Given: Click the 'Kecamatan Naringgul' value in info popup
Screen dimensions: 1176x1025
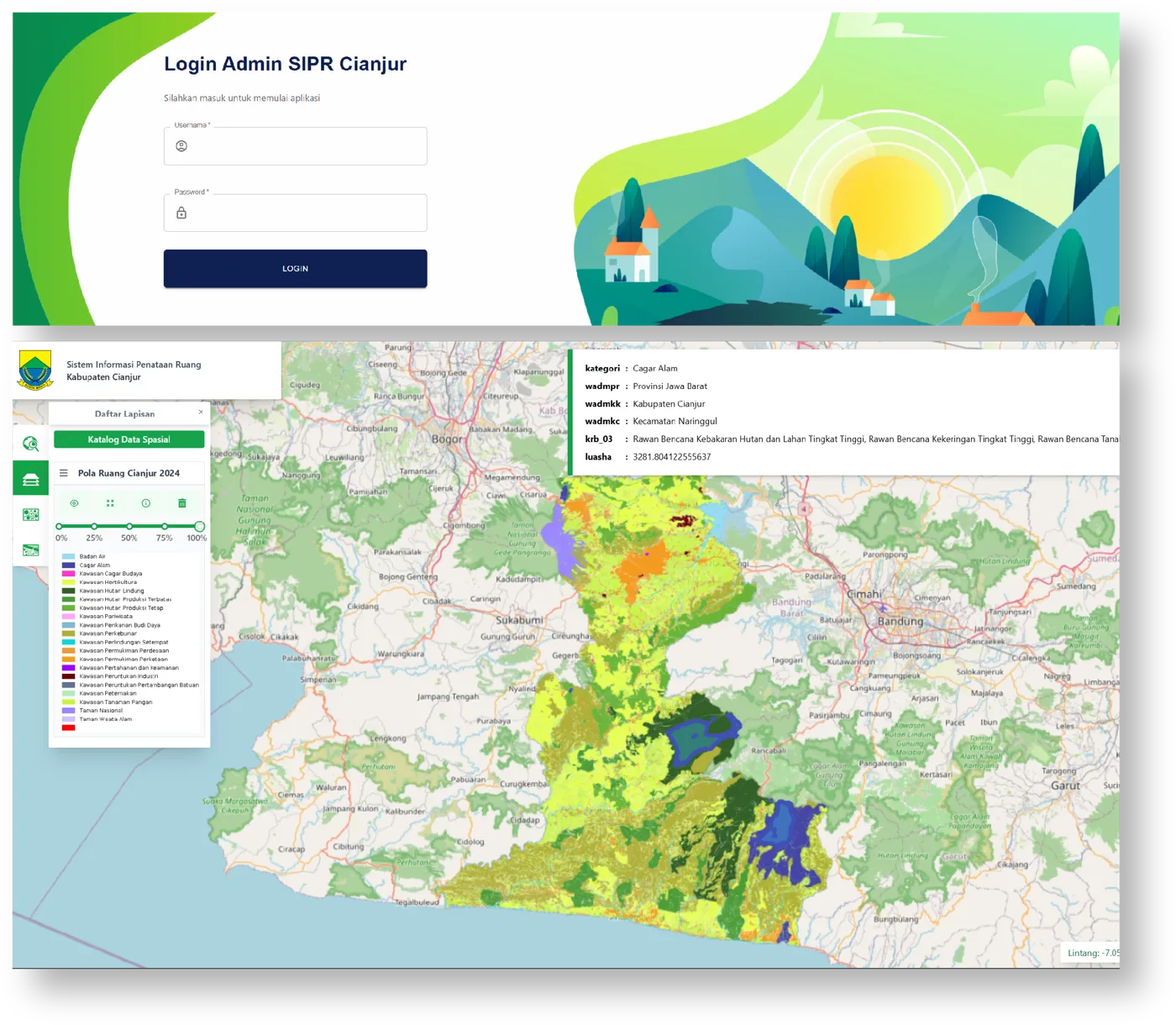Looking at the screenshot, I should (675, 422).
